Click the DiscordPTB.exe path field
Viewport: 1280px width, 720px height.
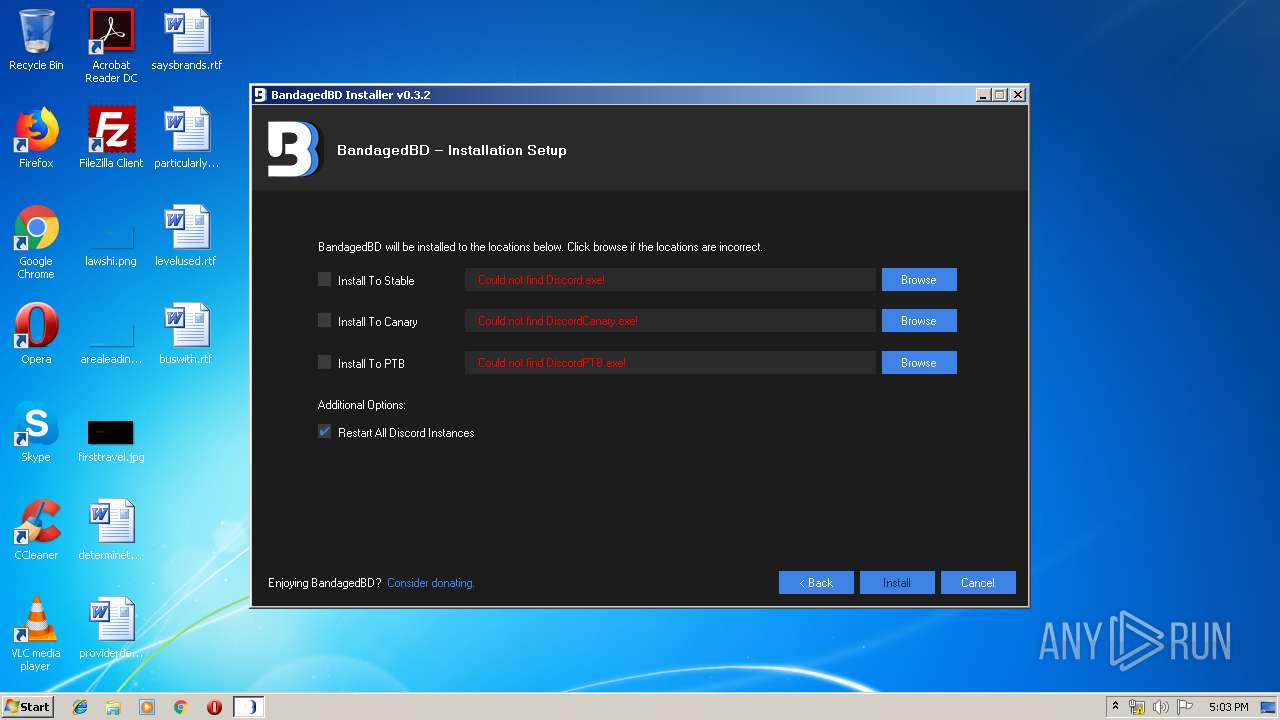point(670,363)
